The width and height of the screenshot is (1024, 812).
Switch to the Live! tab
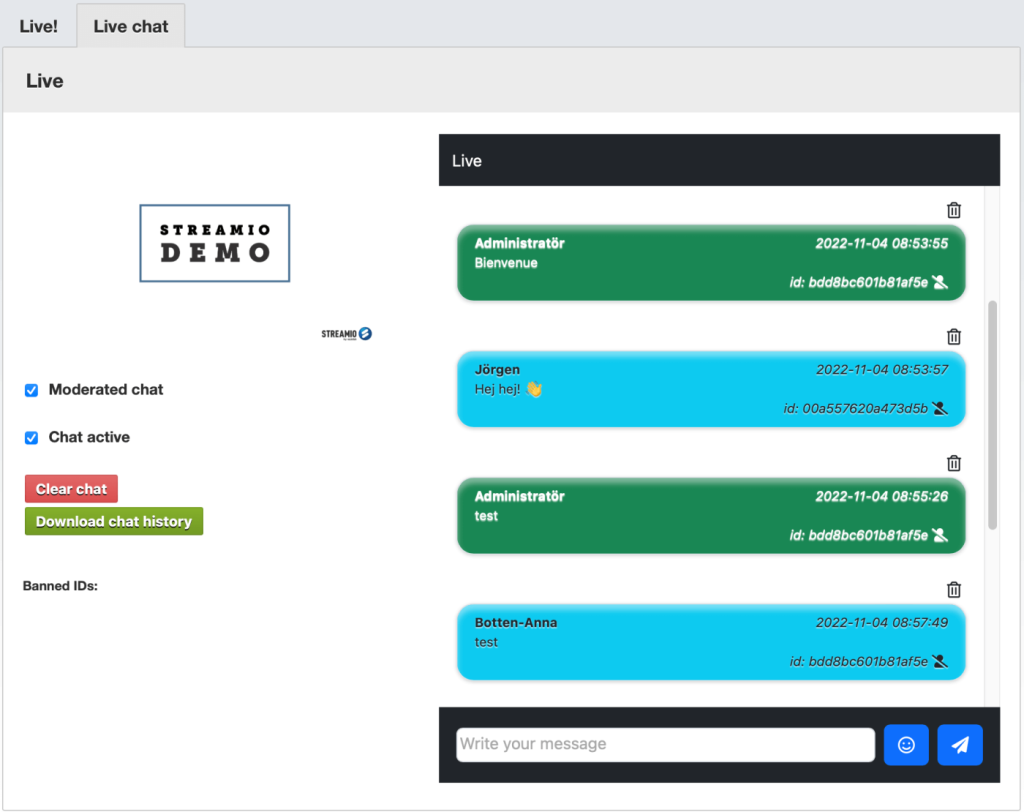tap(39, 26)
